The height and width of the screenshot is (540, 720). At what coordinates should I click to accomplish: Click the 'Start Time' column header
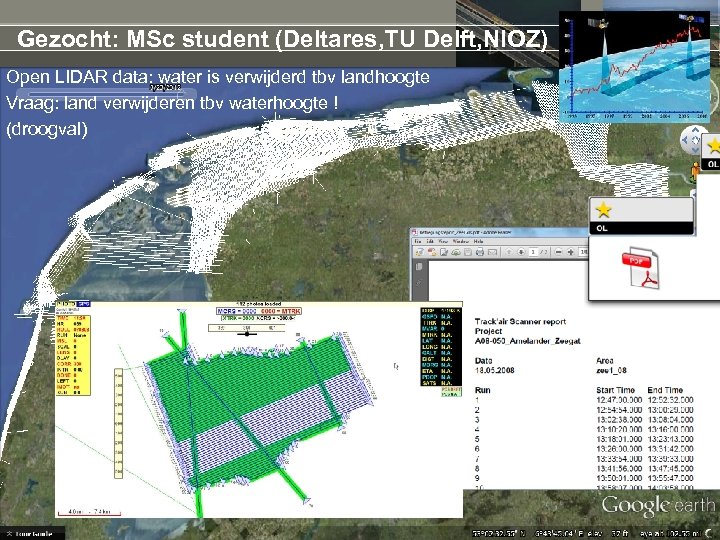[615, 390]
